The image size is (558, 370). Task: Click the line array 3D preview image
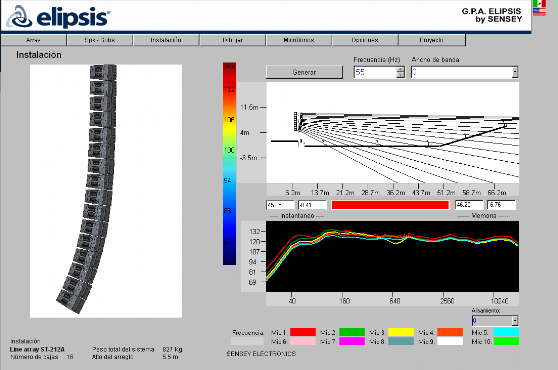click(x=106, y=191)
